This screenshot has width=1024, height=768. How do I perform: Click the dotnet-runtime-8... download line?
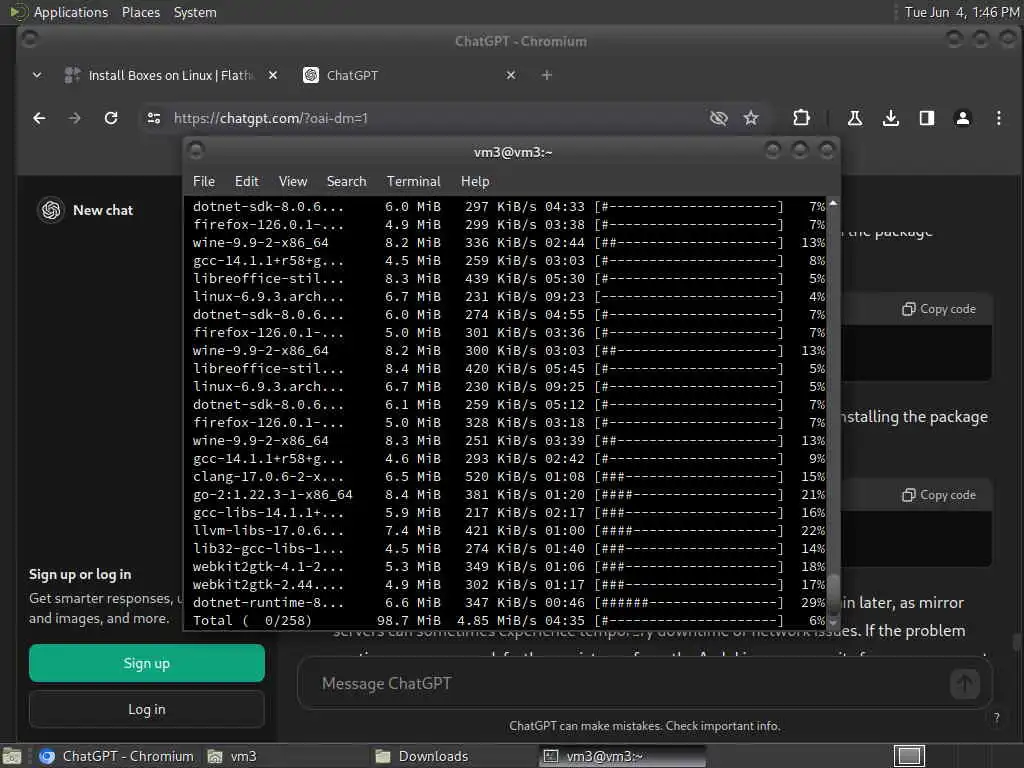click(509, 603)
